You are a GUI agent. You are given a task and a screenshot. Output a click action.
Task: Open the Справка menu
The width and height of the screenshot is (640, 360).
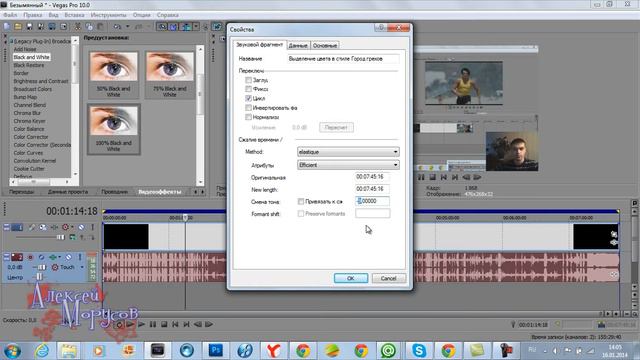pos(168,15)
